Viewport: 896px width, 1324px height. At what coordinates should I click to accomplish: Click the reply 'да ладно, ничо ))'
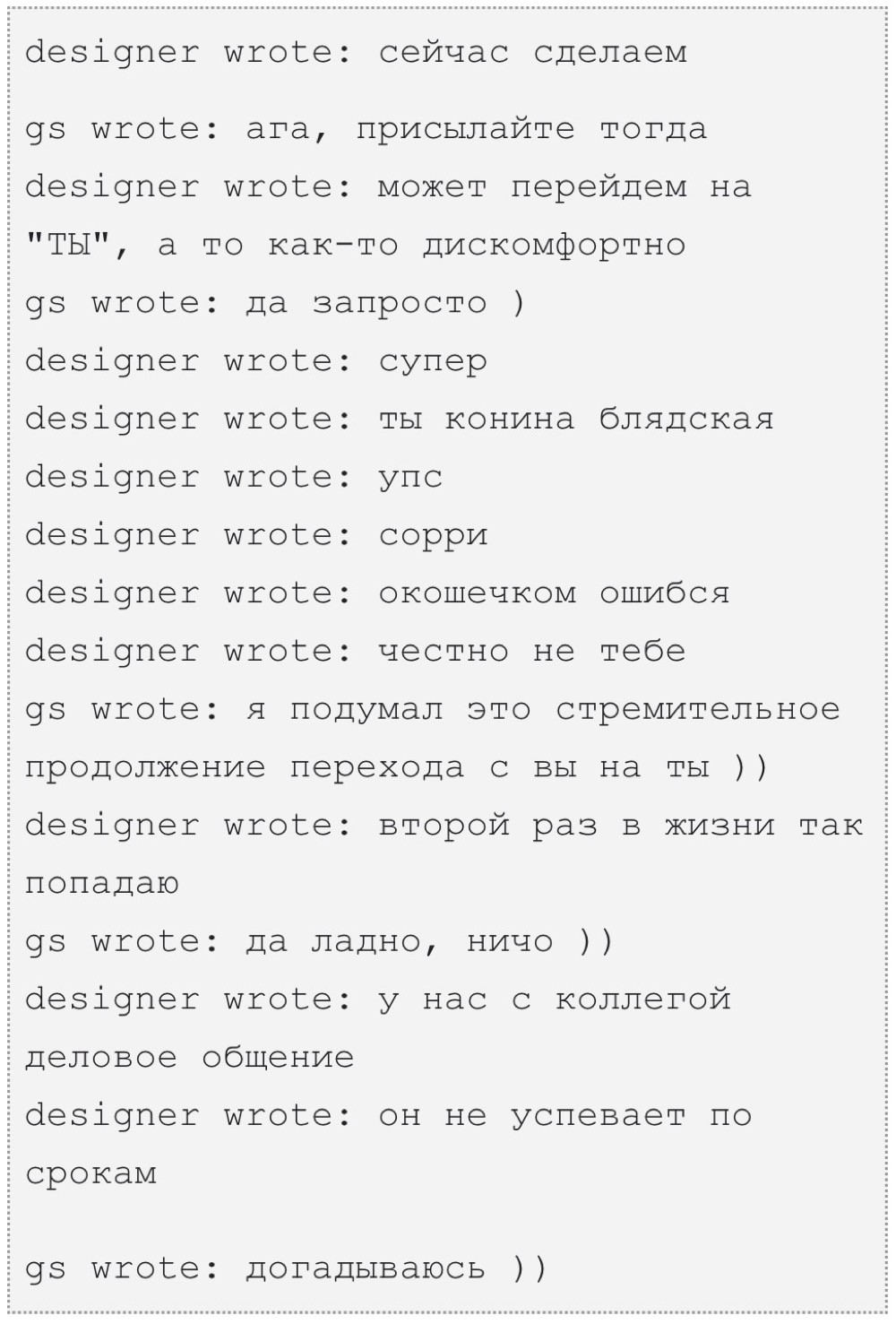point(430,942)
